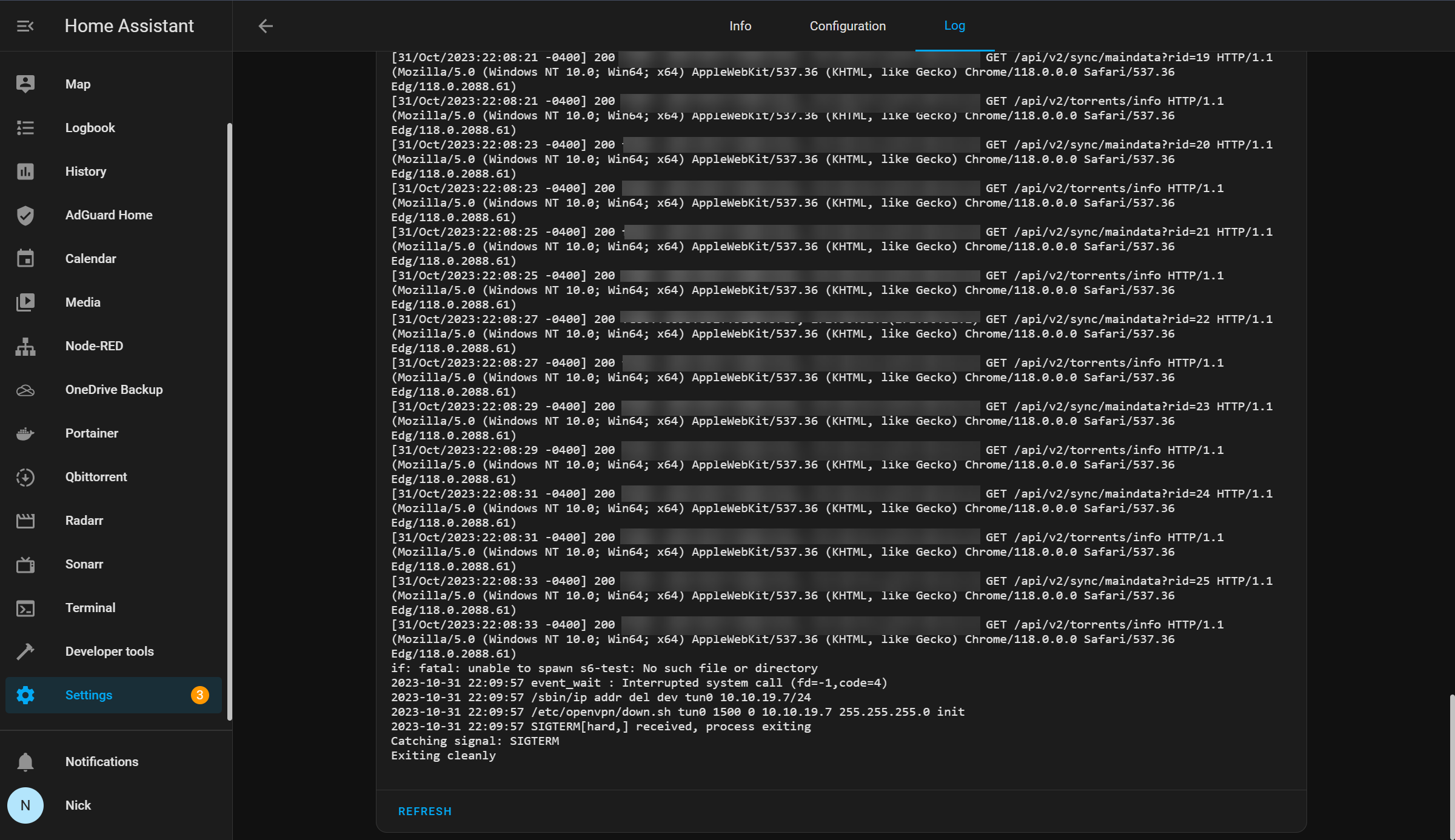Open Sonarr
Viewport: 1455px width, 840px height.
[x=84, y=564]
